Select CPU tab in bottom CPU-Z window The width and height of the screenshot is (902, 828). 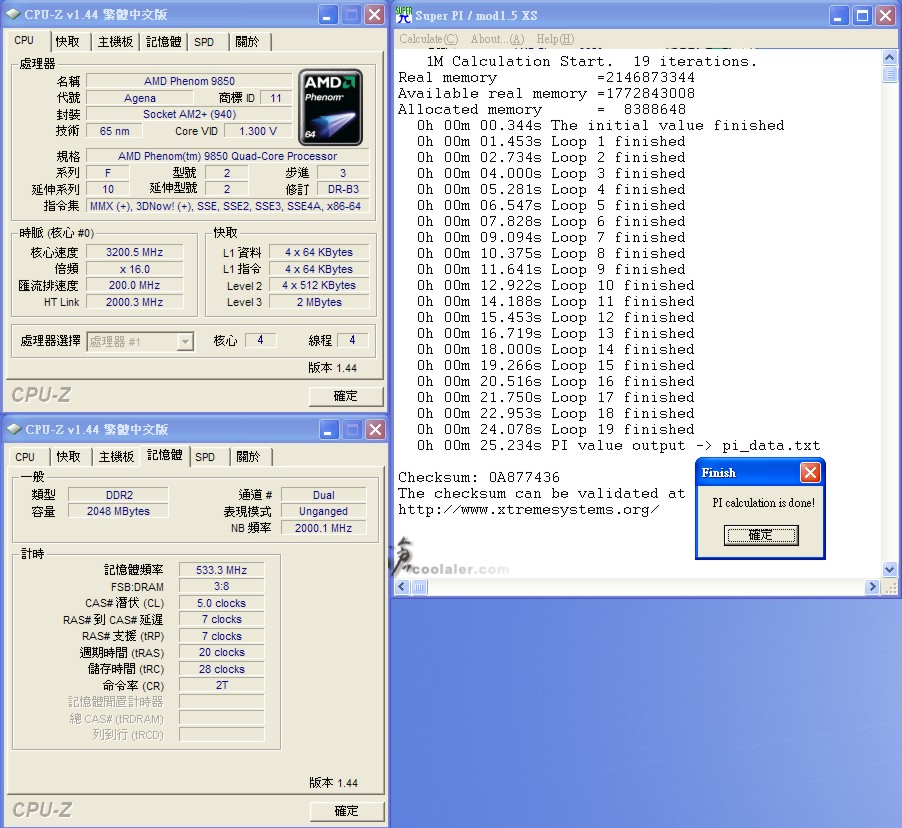click(x=25, y=457)
